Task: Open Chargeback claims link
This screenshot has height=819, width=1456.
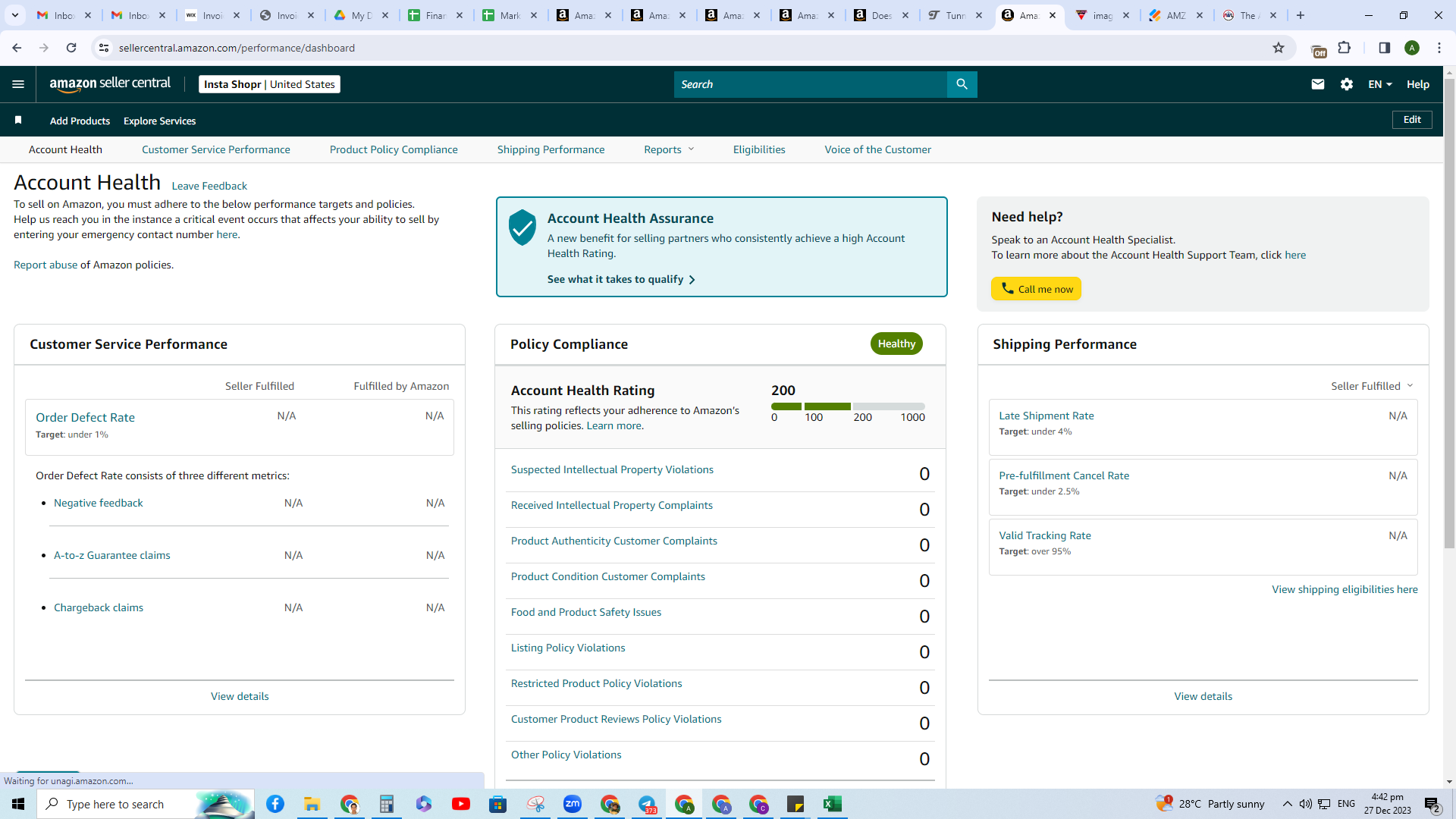Action: tap(99, 607)
